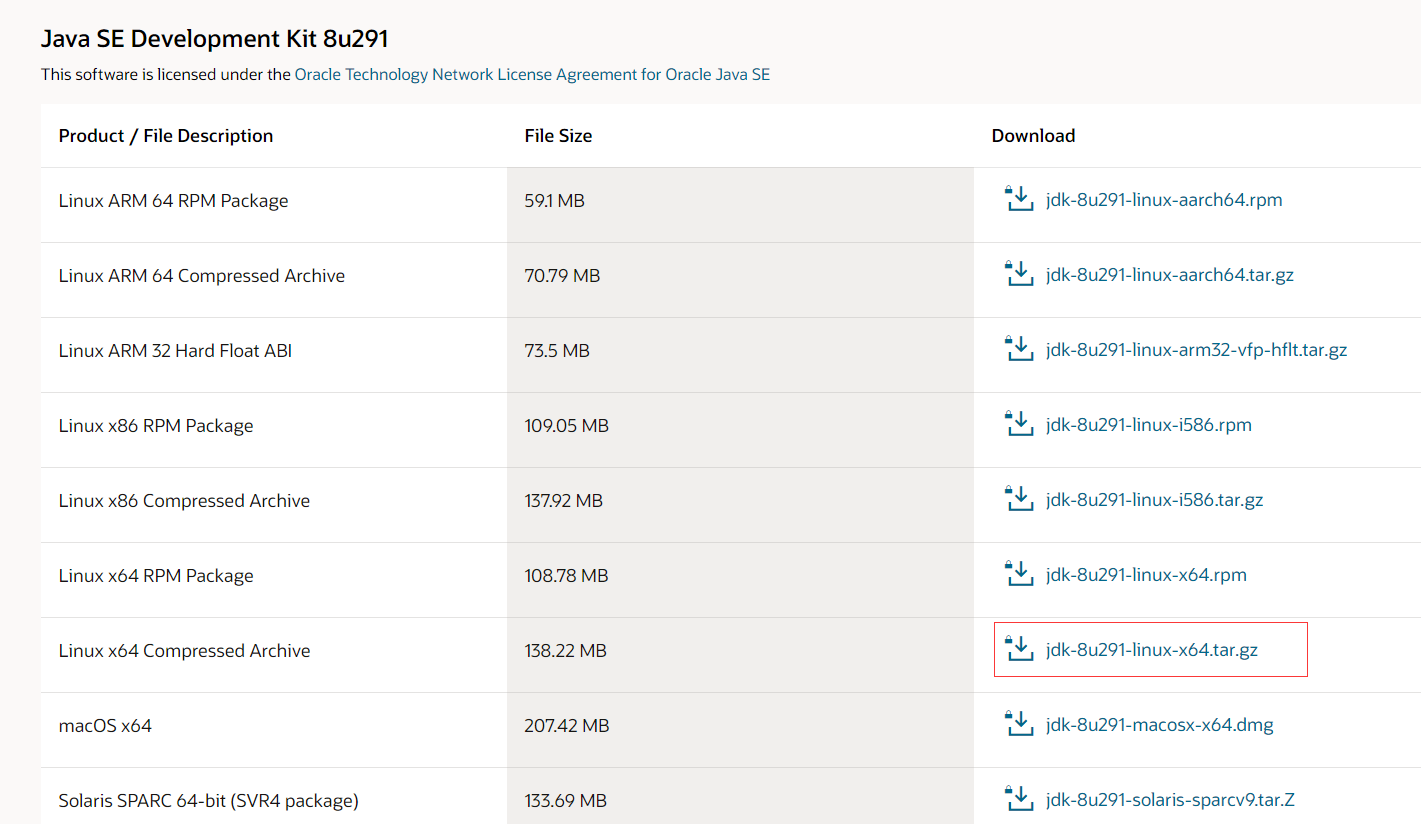This screenshot has width=1421, height=824.
Task: Download jdk-8u291-macosx-x64.dmg via its link
Action: [1160, 725]
